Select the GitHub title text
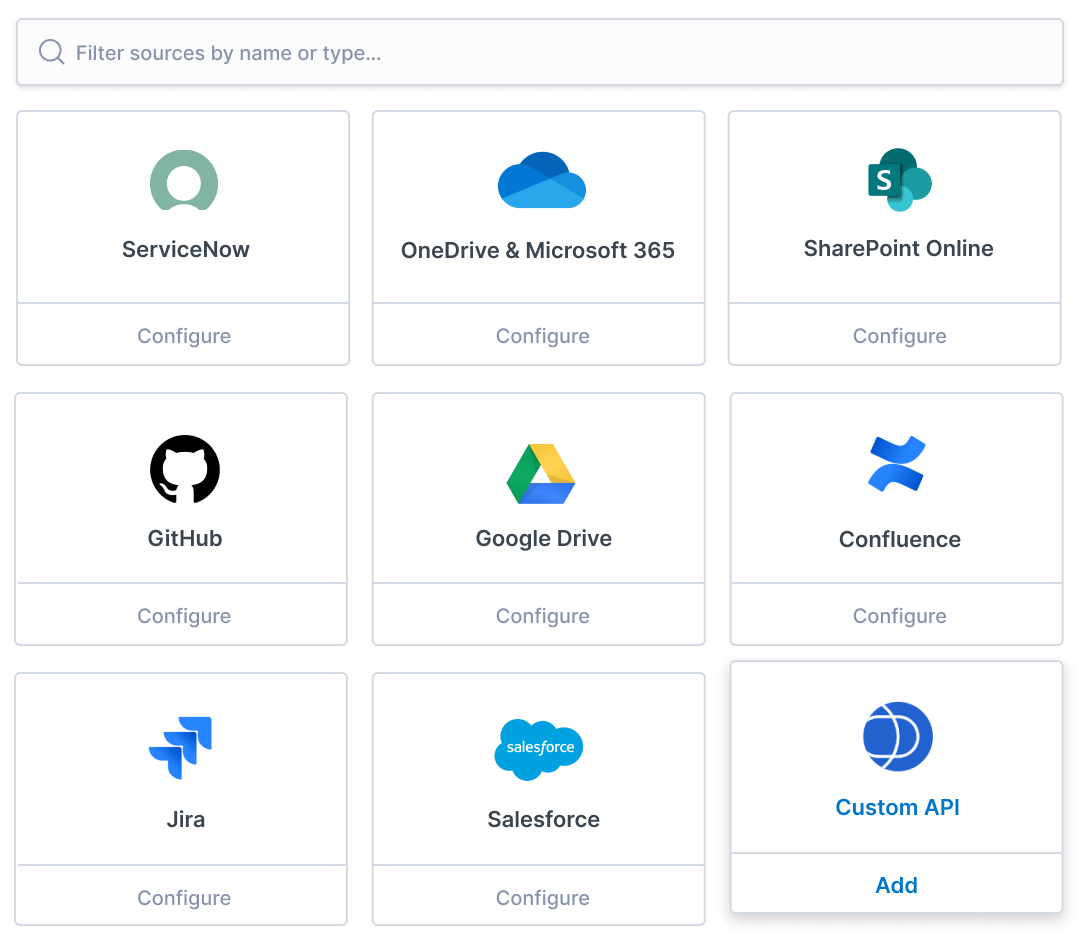 (185, 538)
